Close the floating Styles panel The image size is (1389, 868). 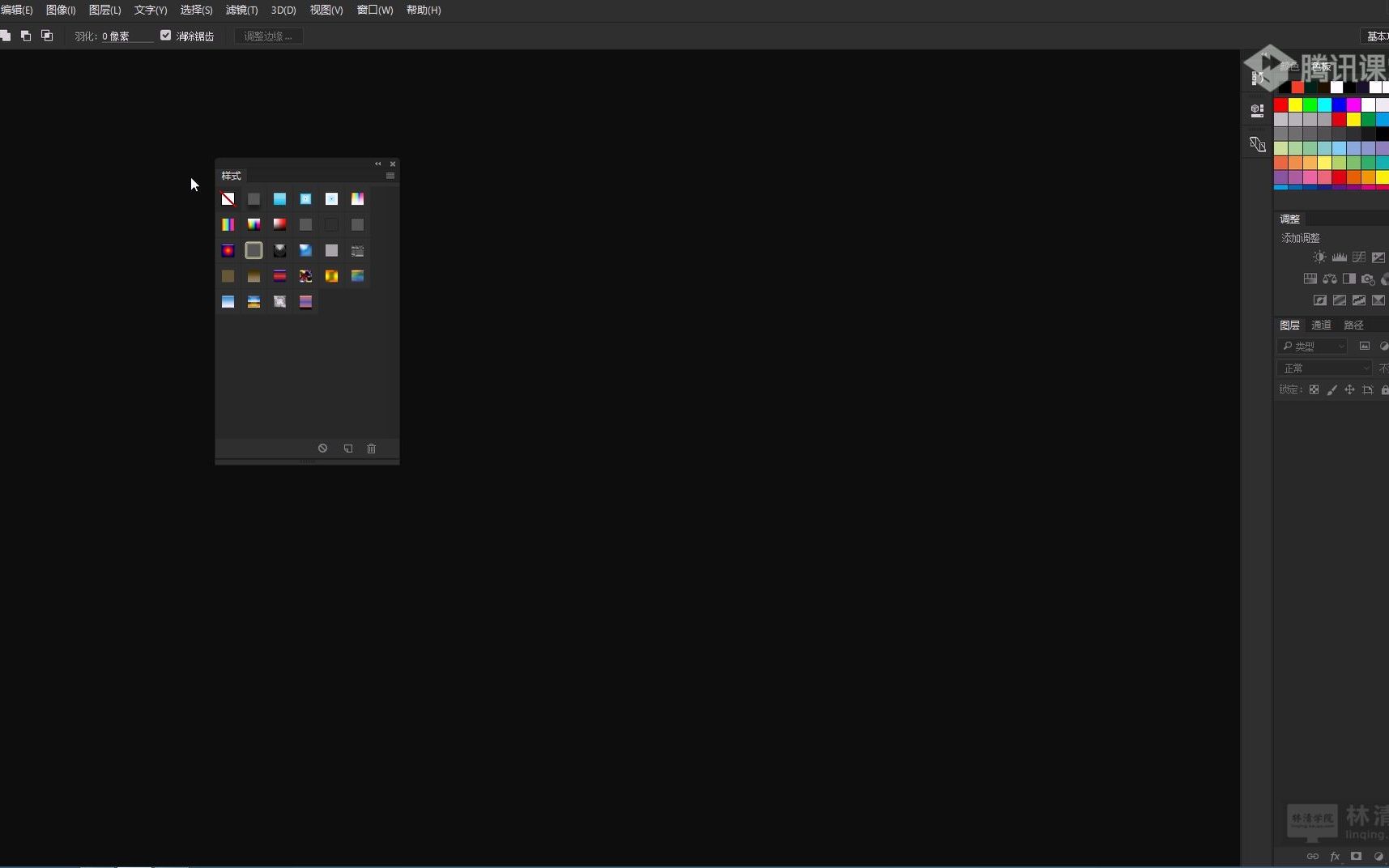pyautogui.click(x=393, y=164)
